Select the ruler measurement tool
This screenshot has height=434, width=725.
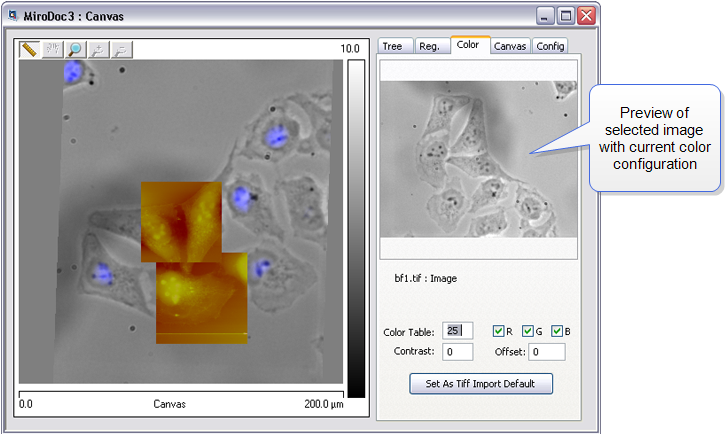(x=29, y=49)
